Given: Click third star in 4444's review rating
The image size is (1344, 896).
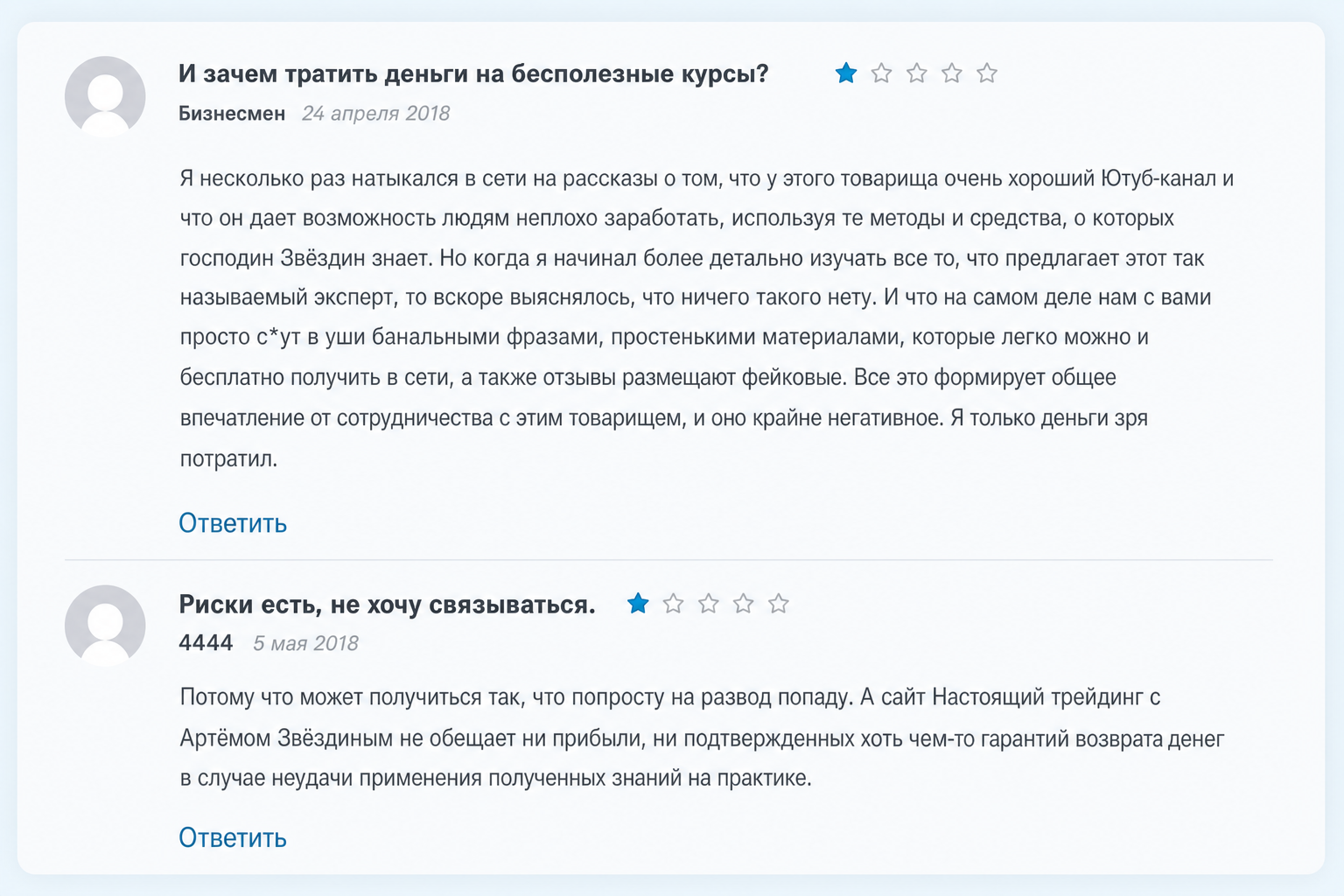Looking at the screenshot, I should pos(708,604).
